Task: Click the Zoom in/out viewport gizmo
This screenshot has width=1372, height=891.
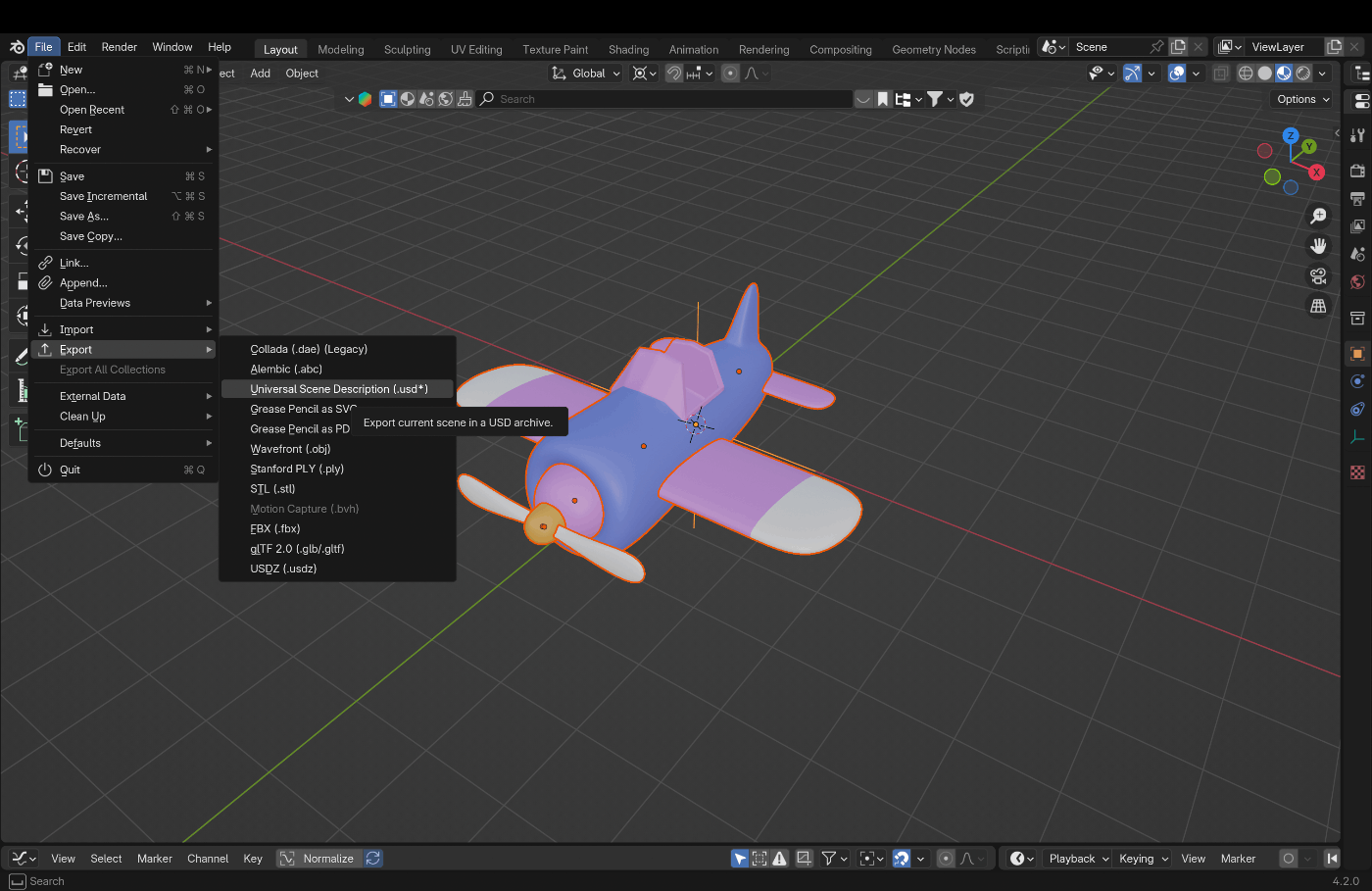Action: (x=1318, y=216)
